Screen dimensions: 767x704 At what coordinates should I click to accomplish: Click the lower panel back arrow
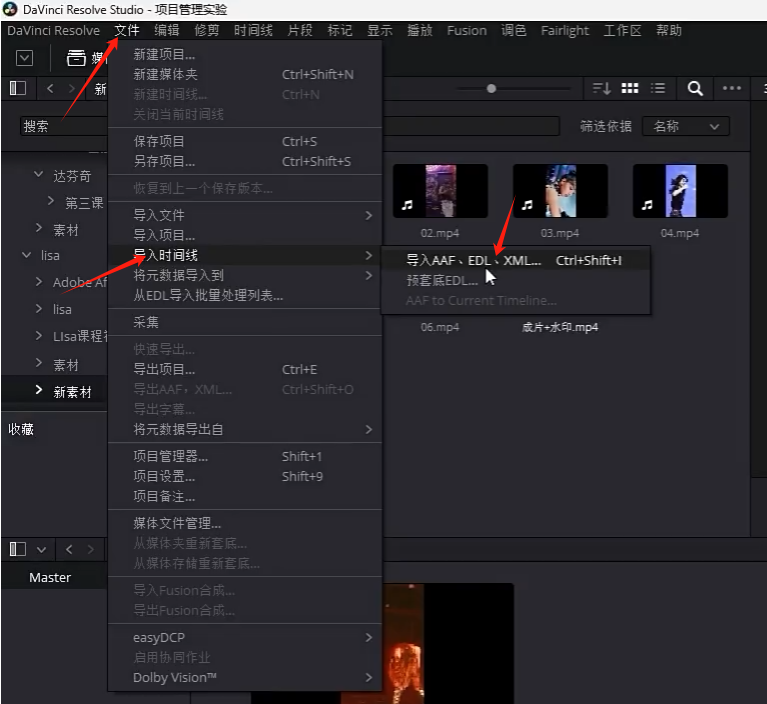pyautogui.click(x=69, y=549)
